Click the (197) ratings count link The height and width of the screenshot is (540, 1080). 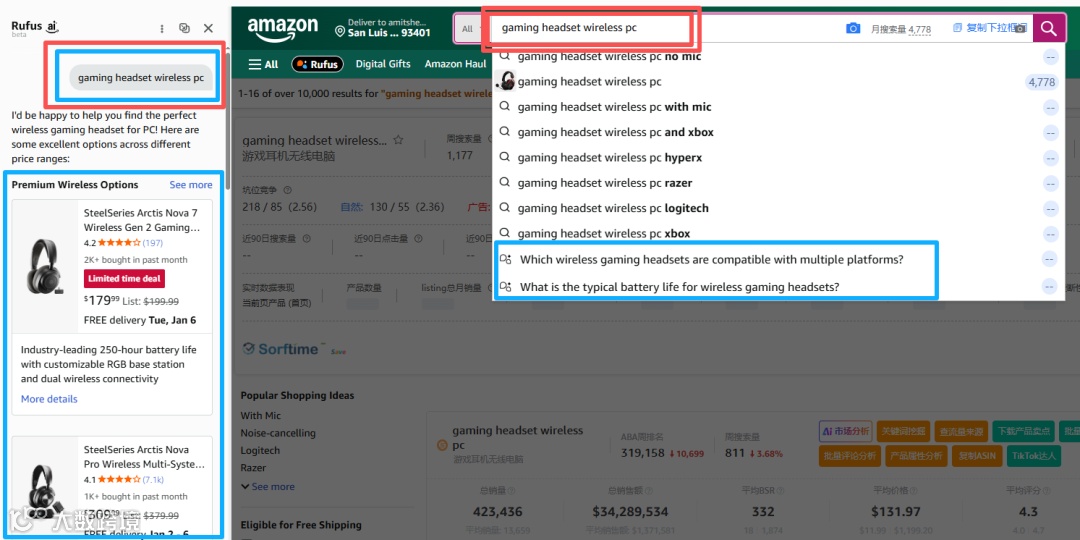pyautogui.click(x=153, y=242)
